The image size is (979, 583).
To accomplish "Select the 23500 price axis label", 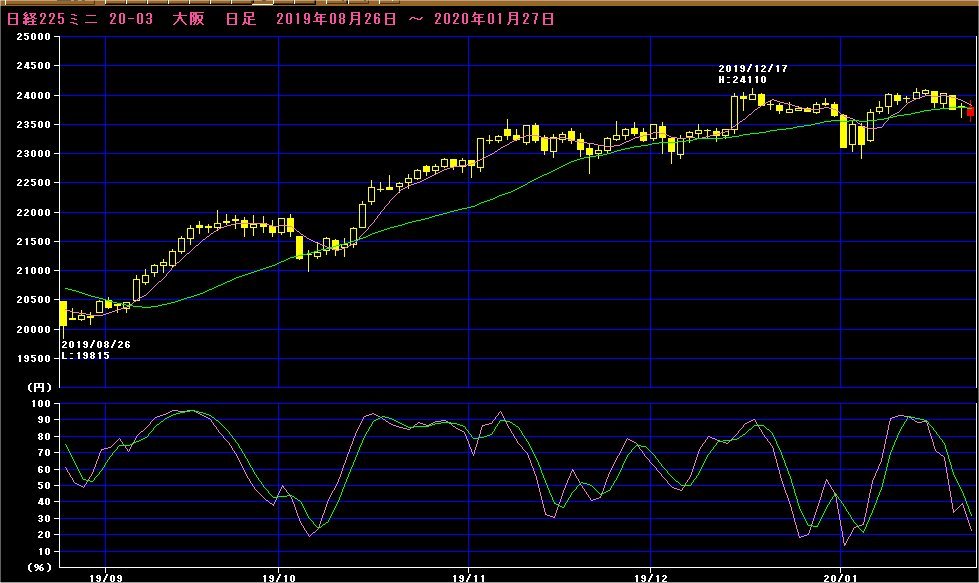I will 33,125.
